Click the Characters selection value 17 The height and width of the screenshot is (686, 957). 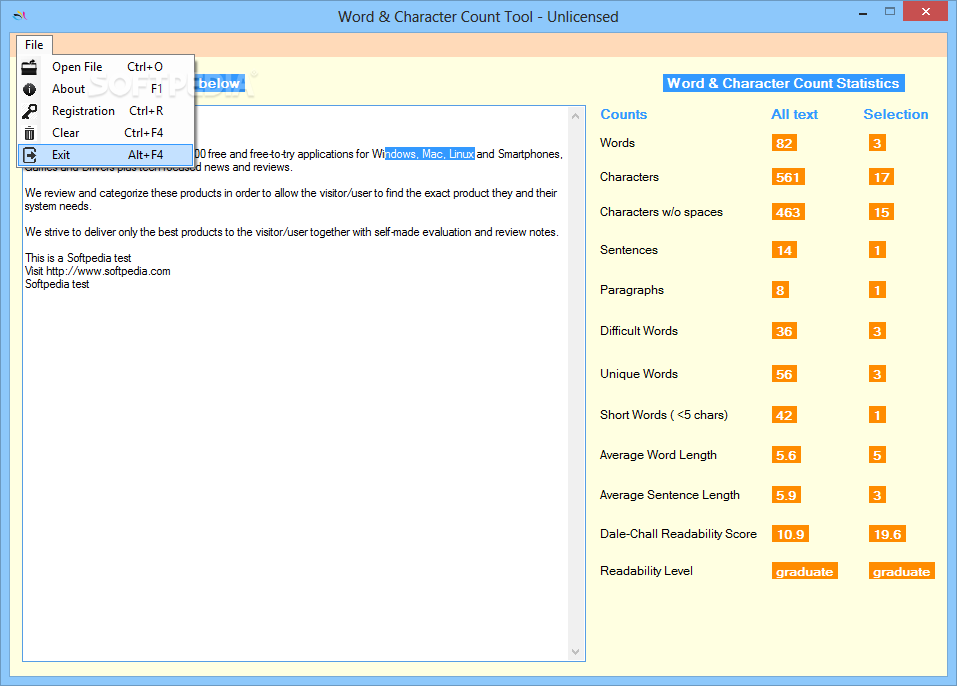coord(881,177)
